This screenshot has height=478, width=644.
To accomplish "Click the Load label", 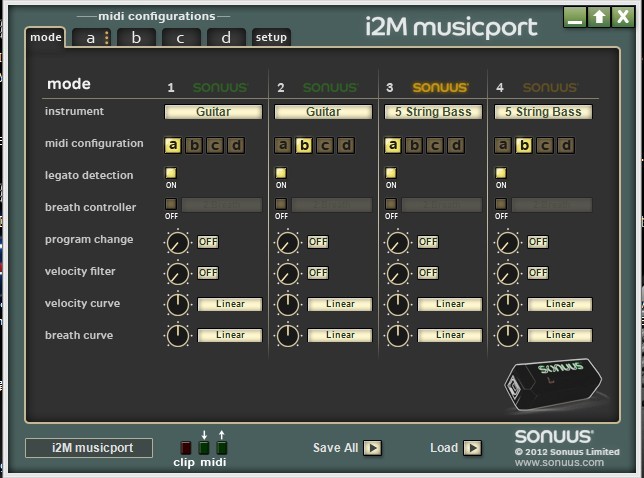I will [444, 448].
